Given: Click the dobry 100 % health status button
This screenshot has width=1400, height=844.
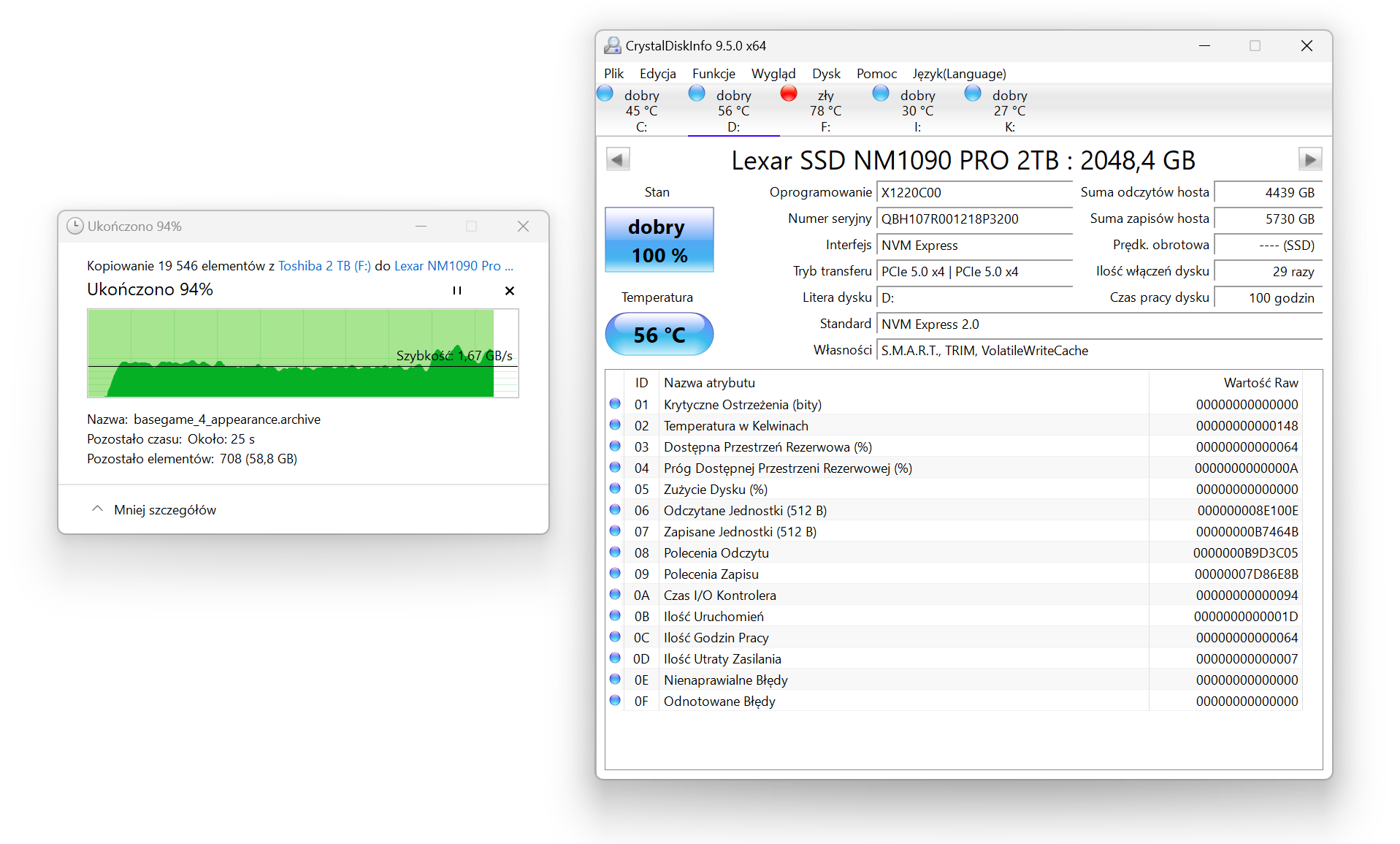Looking at the screenshot, I should pos(659,240).
